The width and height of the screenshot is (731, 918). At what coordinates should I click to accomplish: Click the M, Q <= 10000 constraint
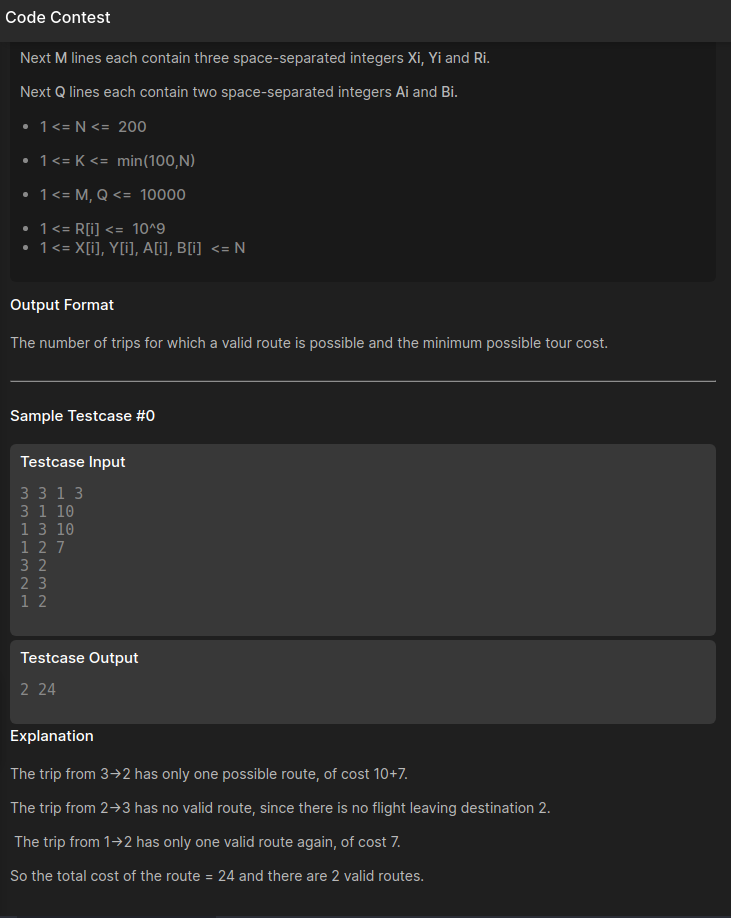(112, 195)
